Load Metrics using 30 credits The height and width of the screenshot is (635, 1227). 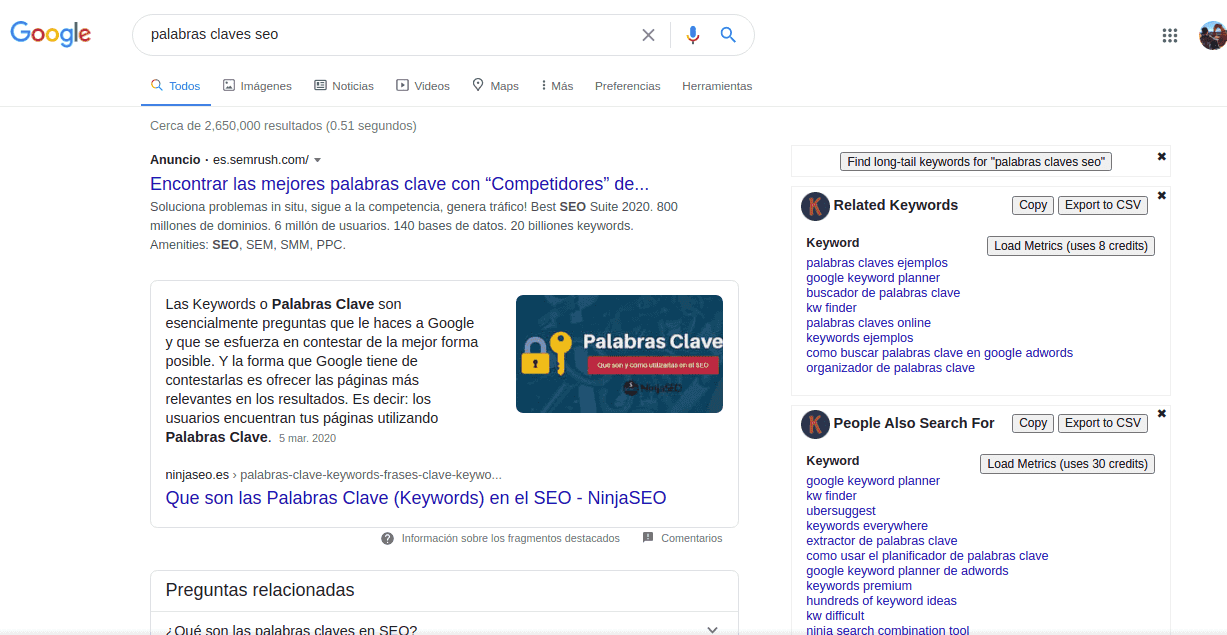click(x=1067, y=464)
